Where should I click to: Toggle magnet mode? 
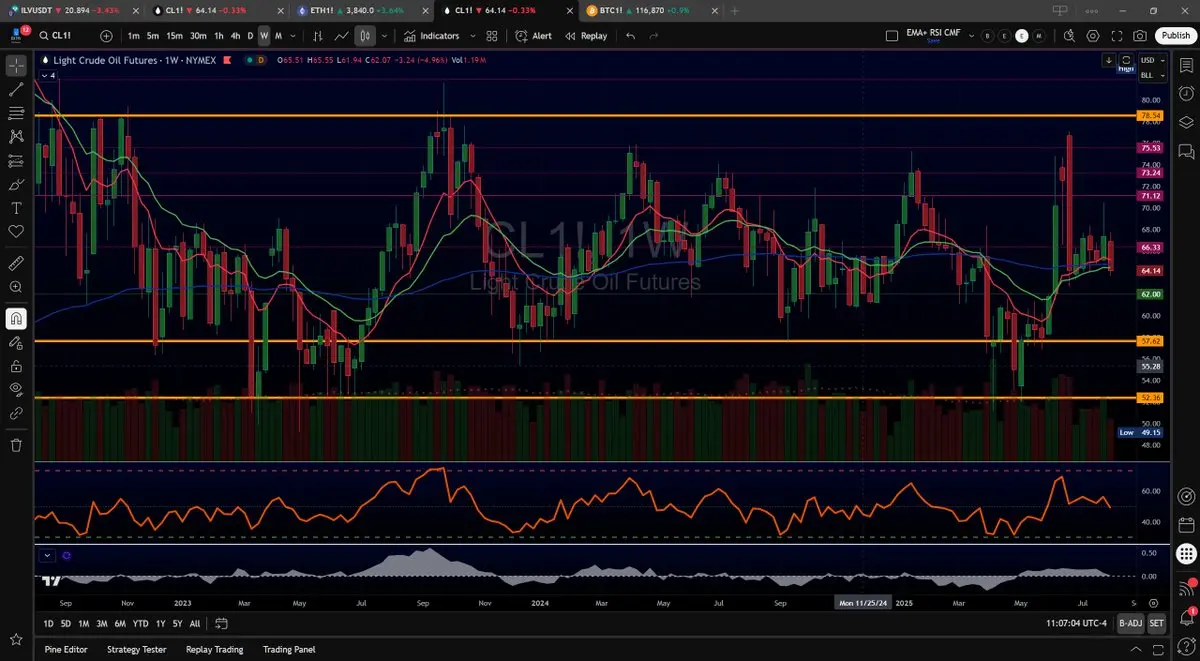(x=16, y=319)
